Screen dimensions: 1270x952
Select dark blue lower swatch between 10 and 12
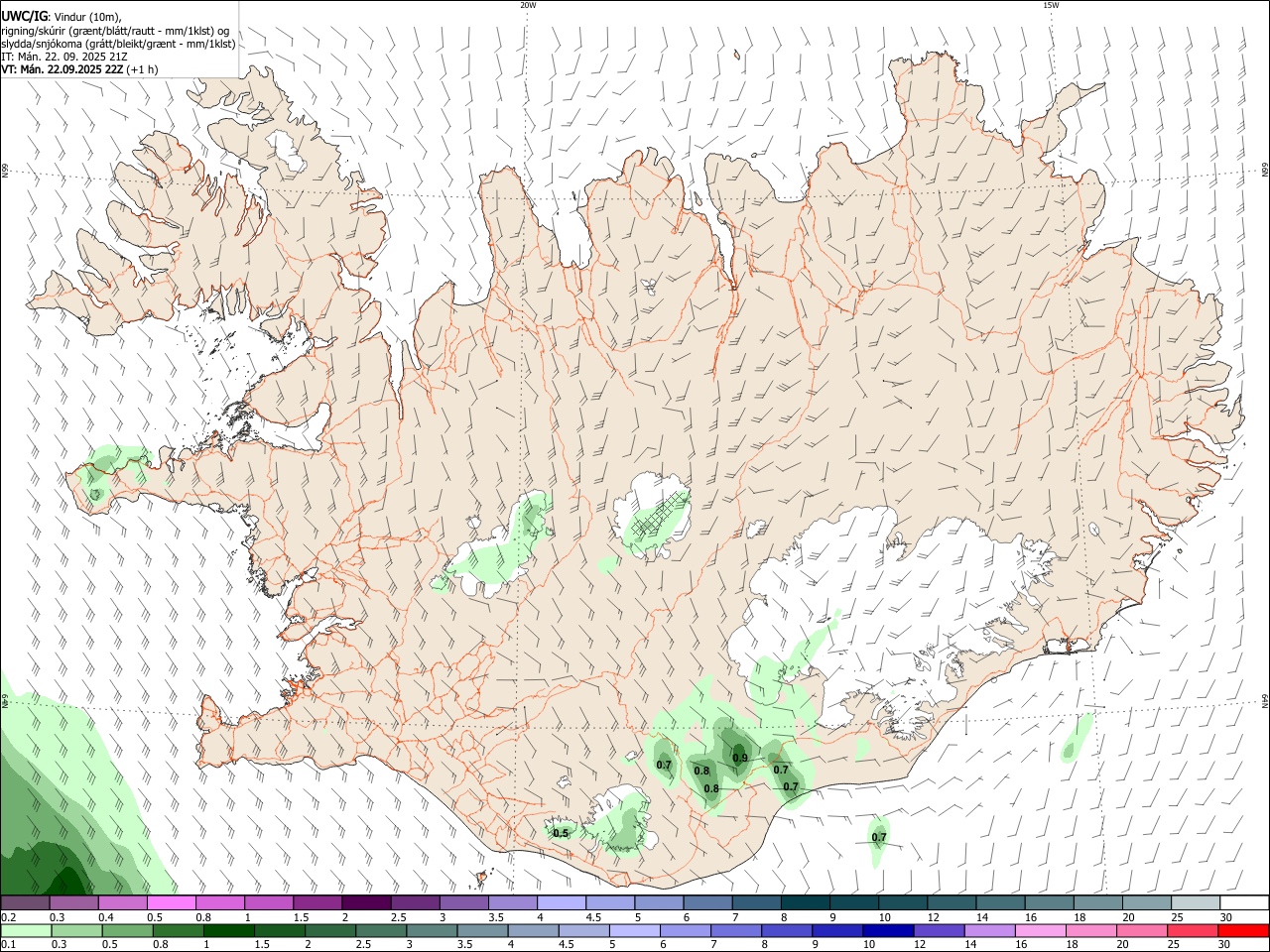pos(886,930)
